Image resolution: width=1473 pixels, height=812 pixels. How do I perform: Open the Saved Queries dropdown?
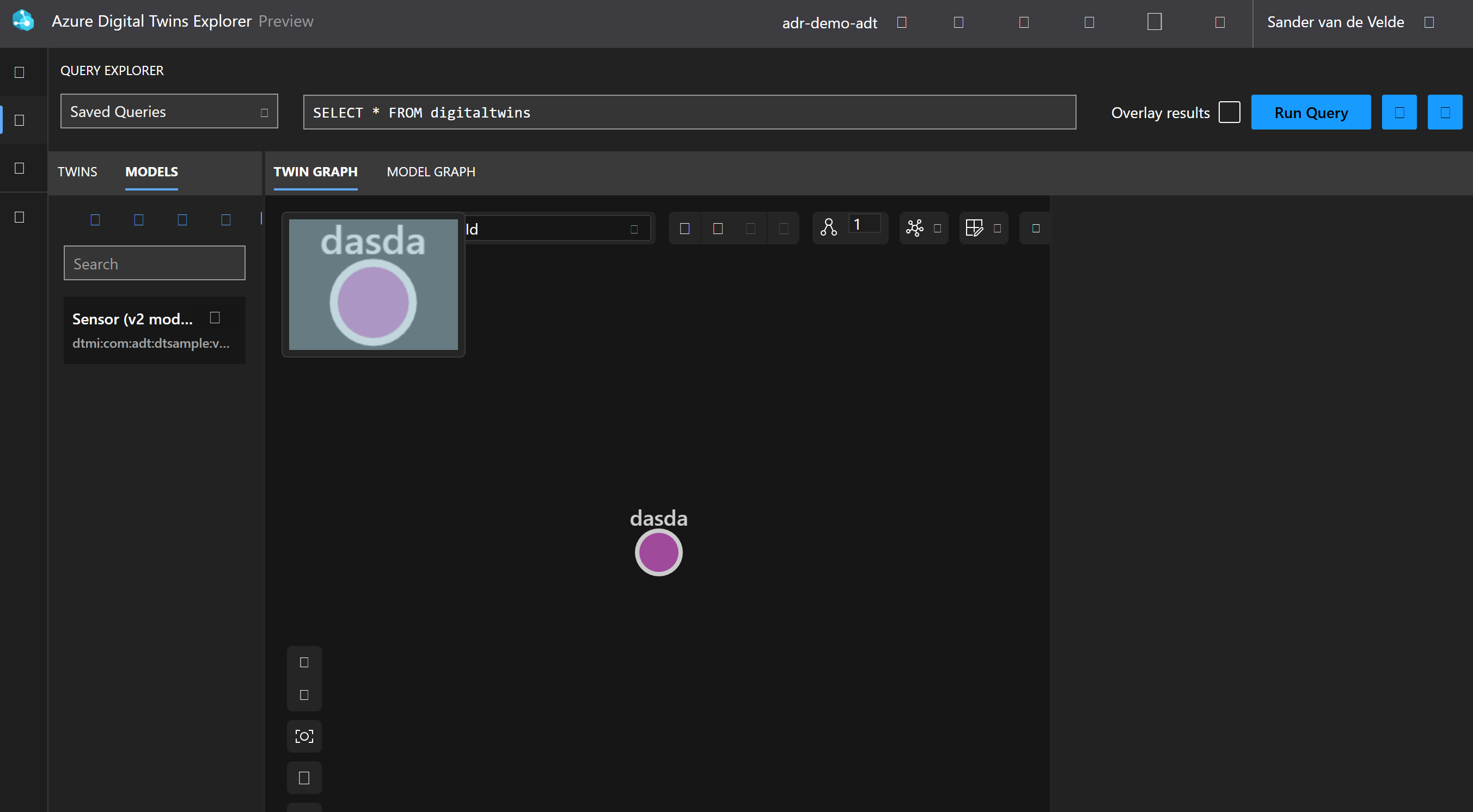pyautogui.click(x=169, y=112)
